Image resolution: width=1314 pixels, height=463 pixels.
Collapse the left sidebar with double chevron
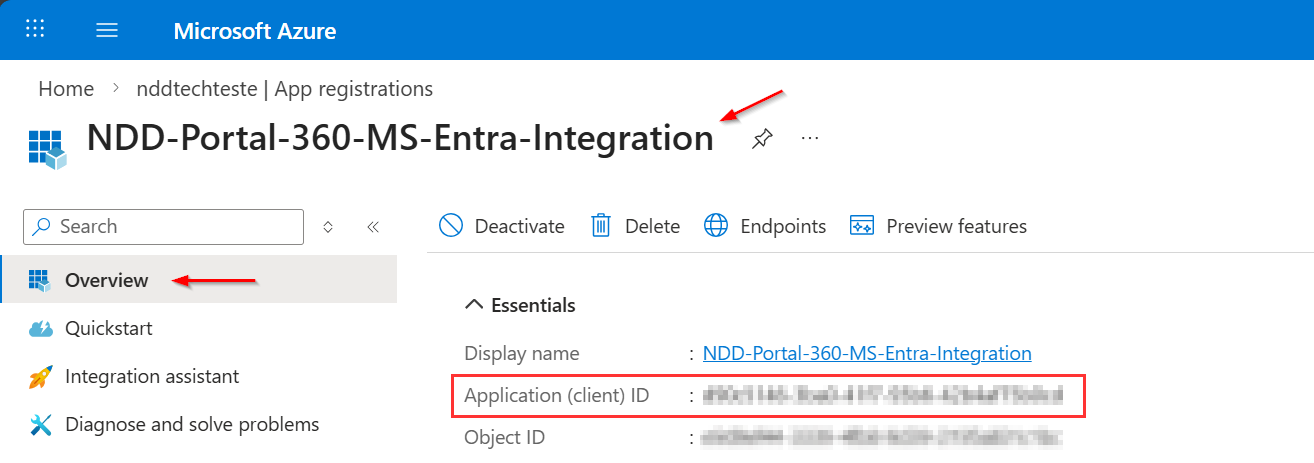click(x=373, y=227)
